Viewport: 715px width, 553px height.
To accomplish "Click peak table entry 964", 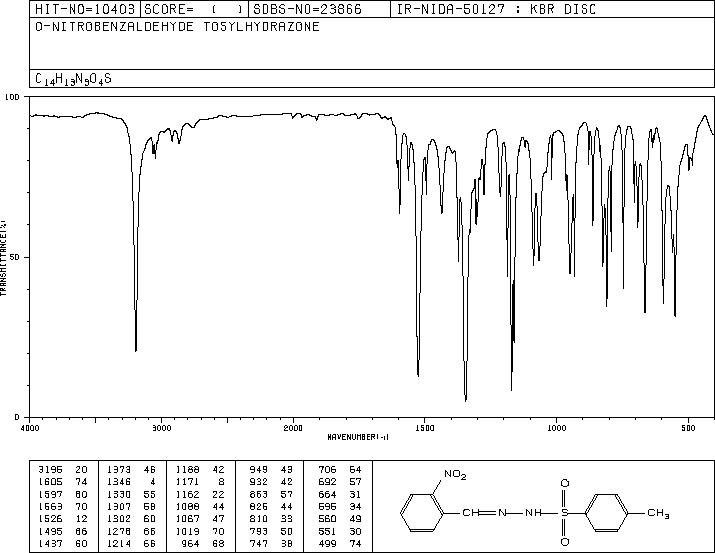I will coord(190,543).
